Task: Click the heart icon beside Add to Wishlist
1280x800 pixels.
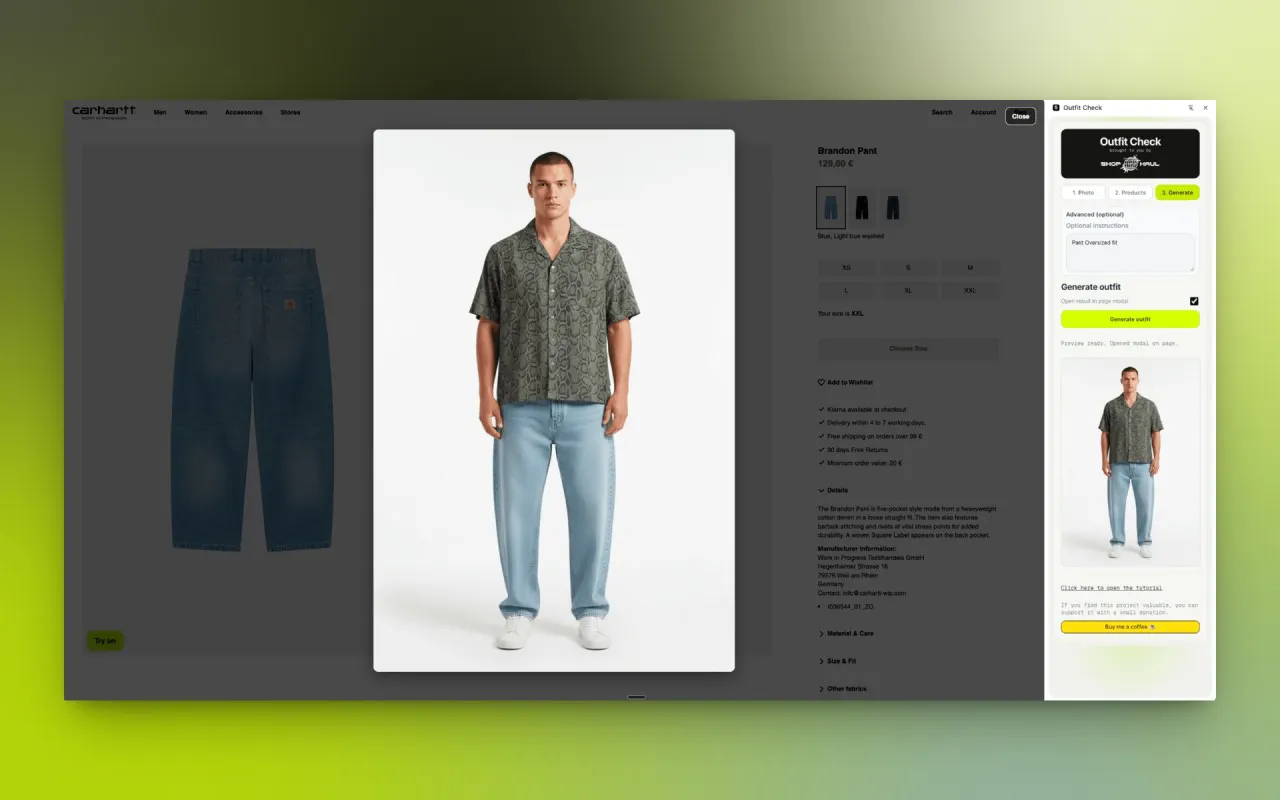Action: [x=821, y=382]
